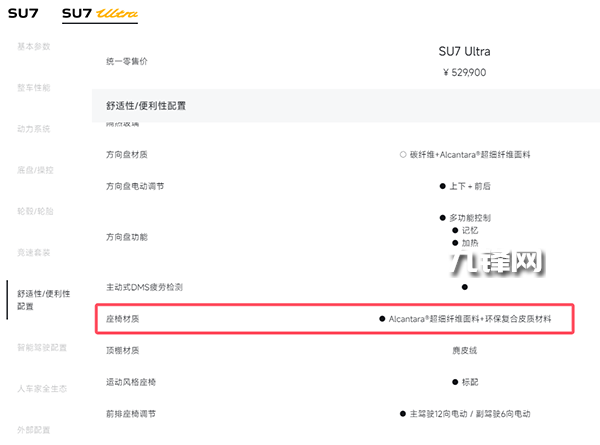This screenshot has width=600, height=445.
Task: Select 动力系统 in the sidebar
Action: [x=34, y=129]
